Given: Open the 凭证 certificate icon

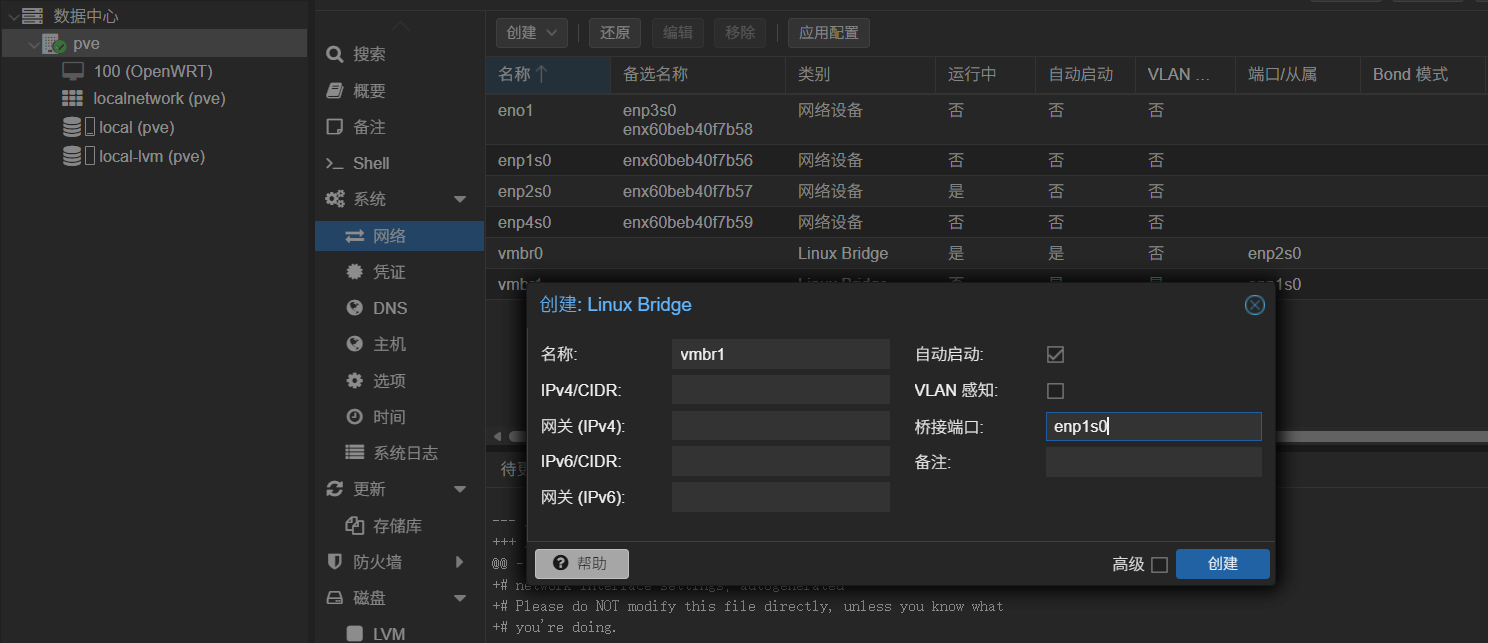Looking at the screenshot, I should point(354,272).
